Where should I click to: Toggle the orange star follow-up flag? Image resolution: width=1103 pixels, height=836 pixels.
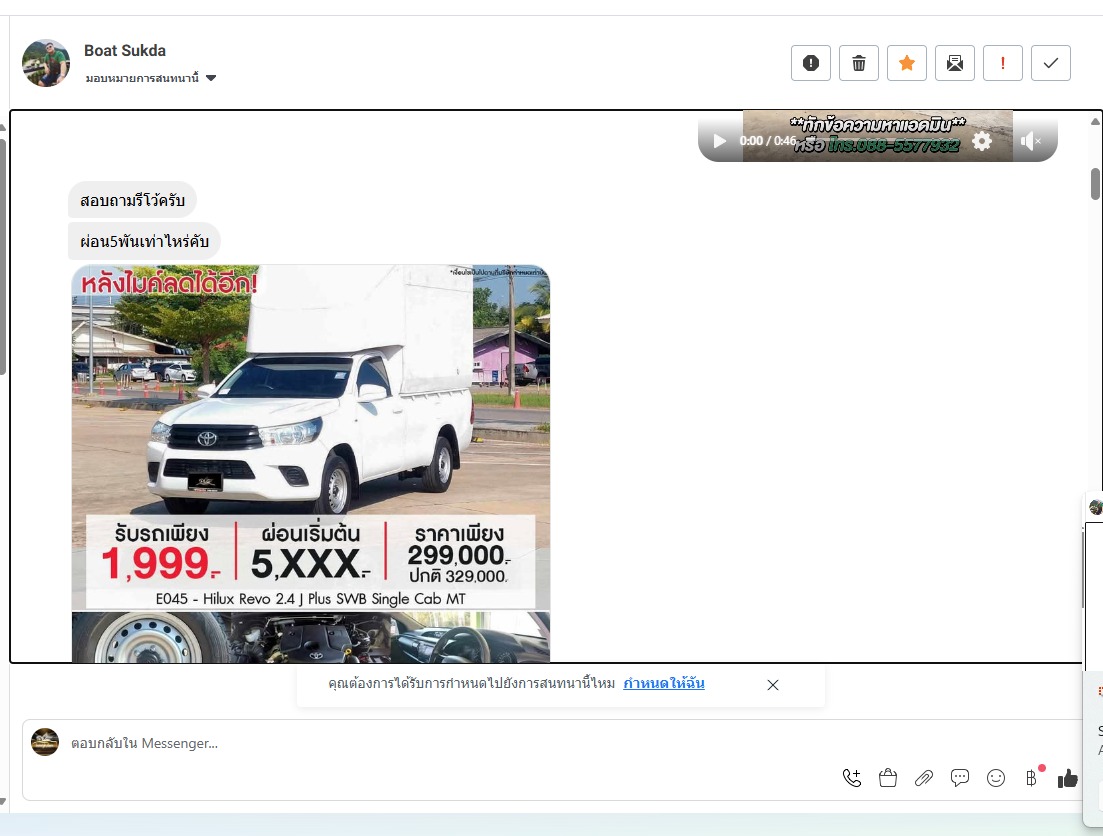(x=906, y=63)
